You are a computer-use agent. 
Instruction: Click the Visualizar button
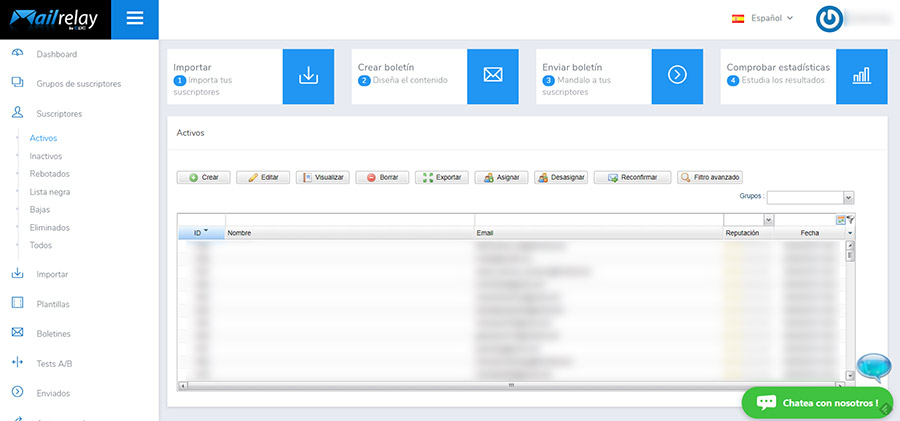point(323,177)
